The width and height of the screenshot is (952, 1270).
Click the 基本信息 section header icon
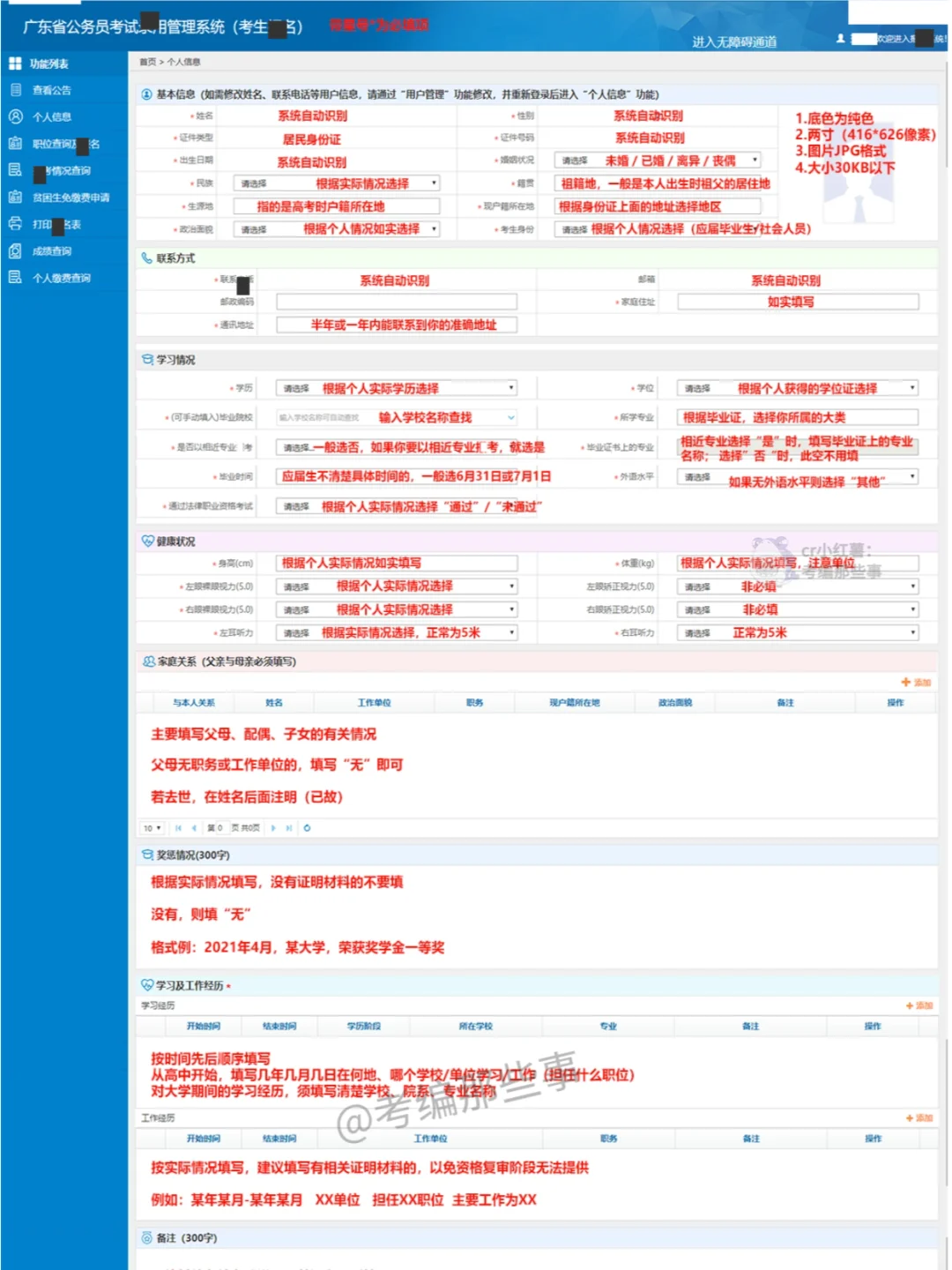[x=146, y=94]
